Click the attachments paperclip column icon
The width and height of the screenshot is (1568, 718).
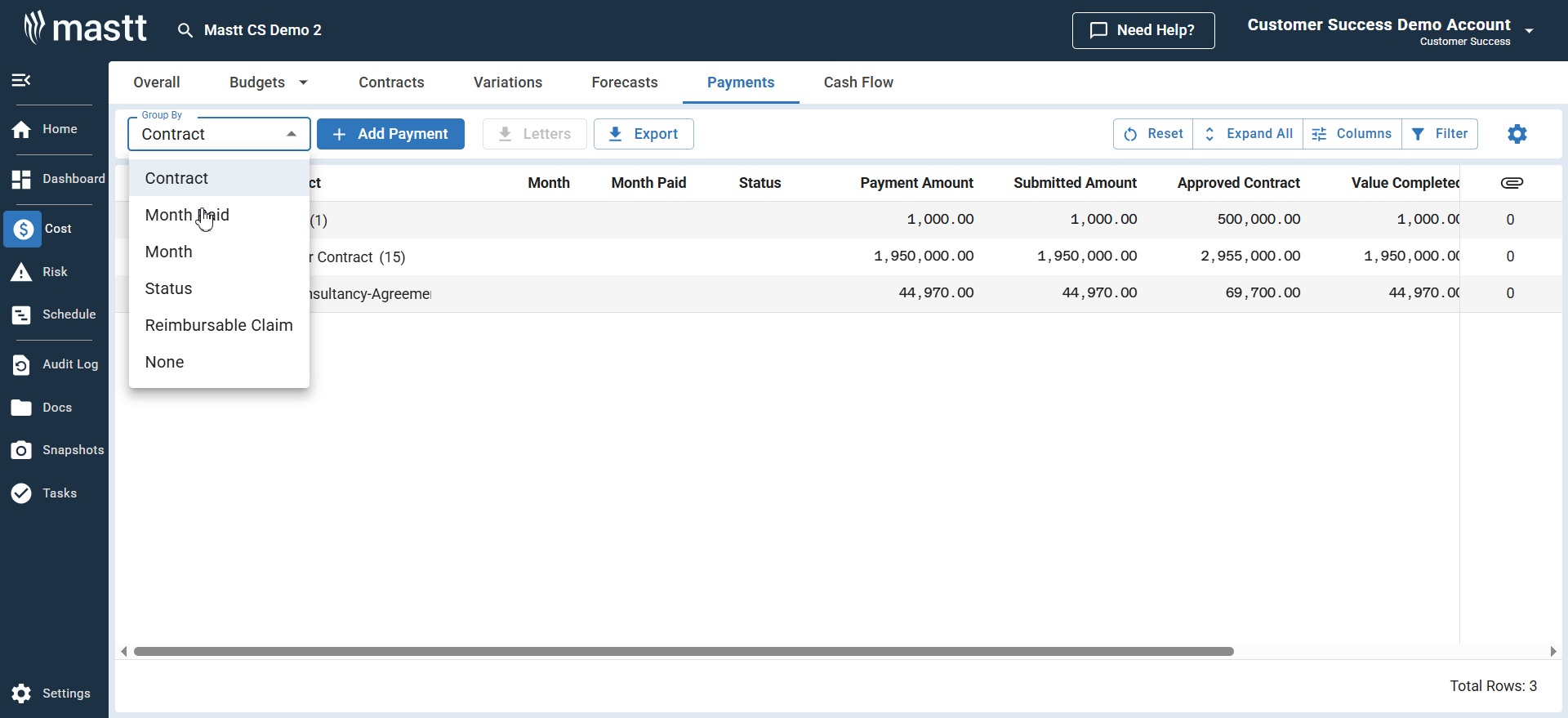click(1512, 182)
